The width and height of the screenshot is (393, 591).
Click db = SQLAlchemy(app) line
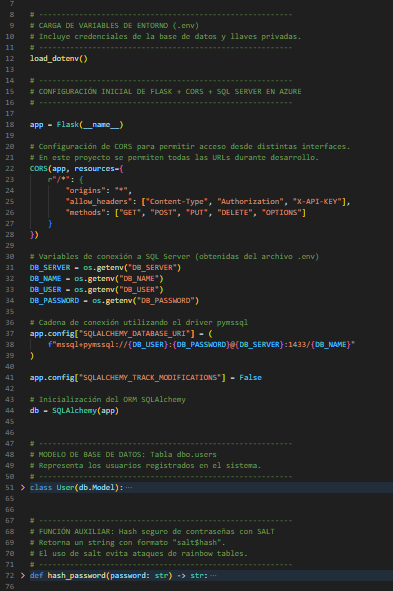(74, 410)
